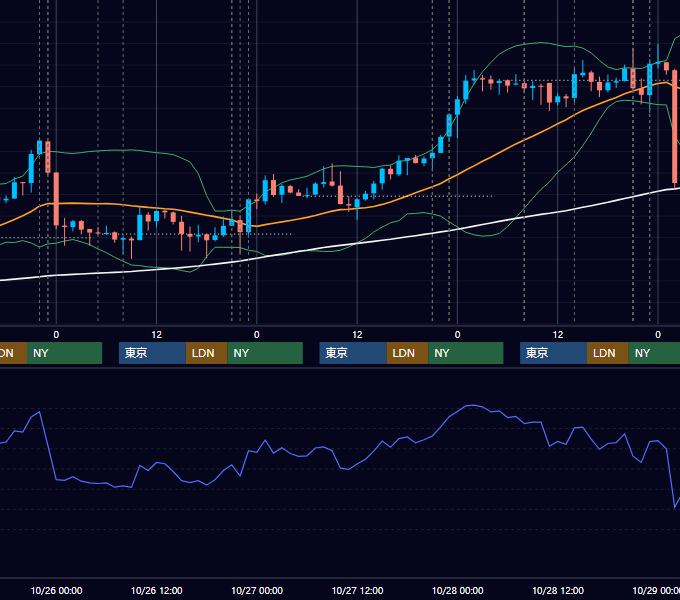Click the NY session block for 10/28
Image resolution: width=680 pixels, height=600 pixels.
654,353
